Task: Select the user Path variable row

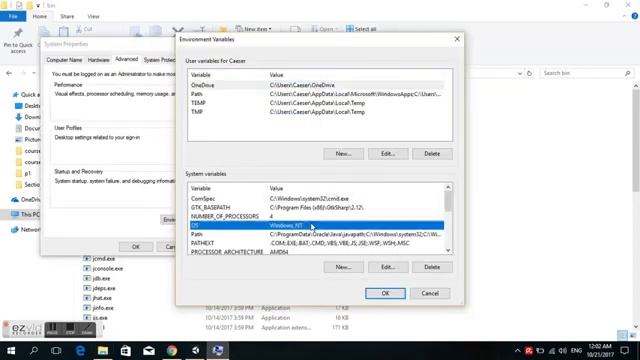Action: tap(317, 94)
